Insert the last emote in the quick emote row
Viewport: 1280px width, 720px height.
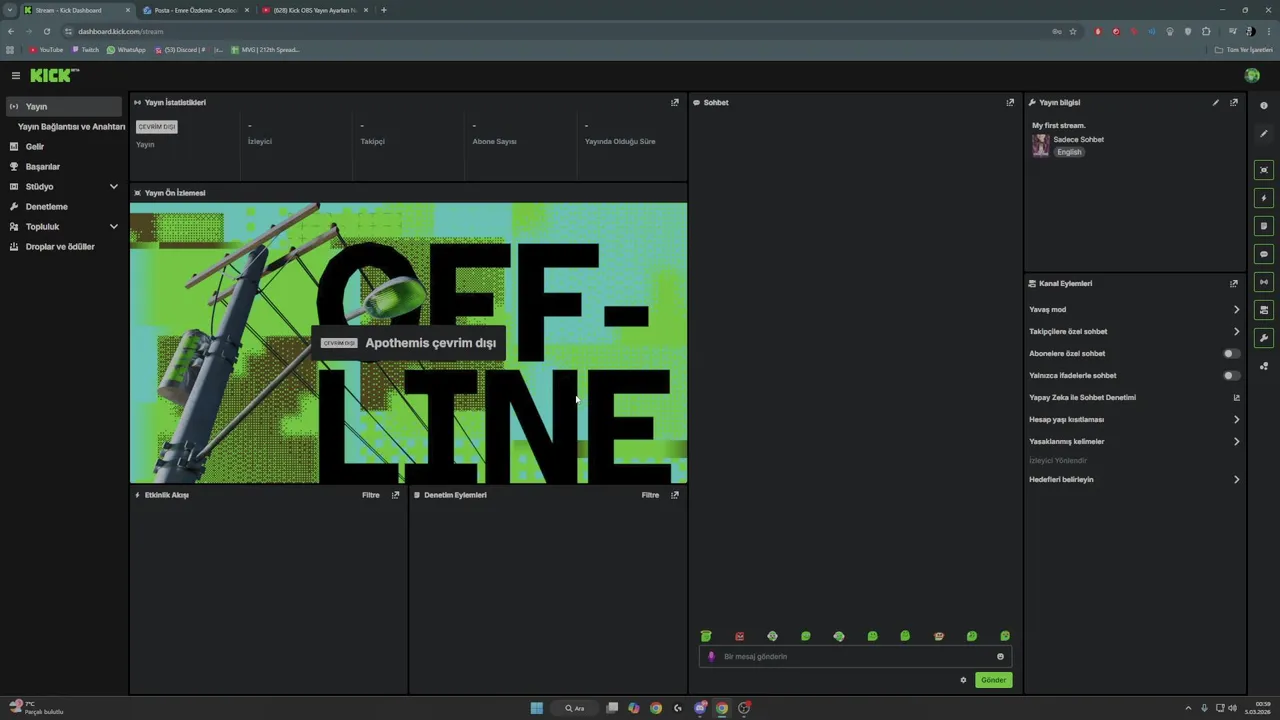coord(1005,636)
